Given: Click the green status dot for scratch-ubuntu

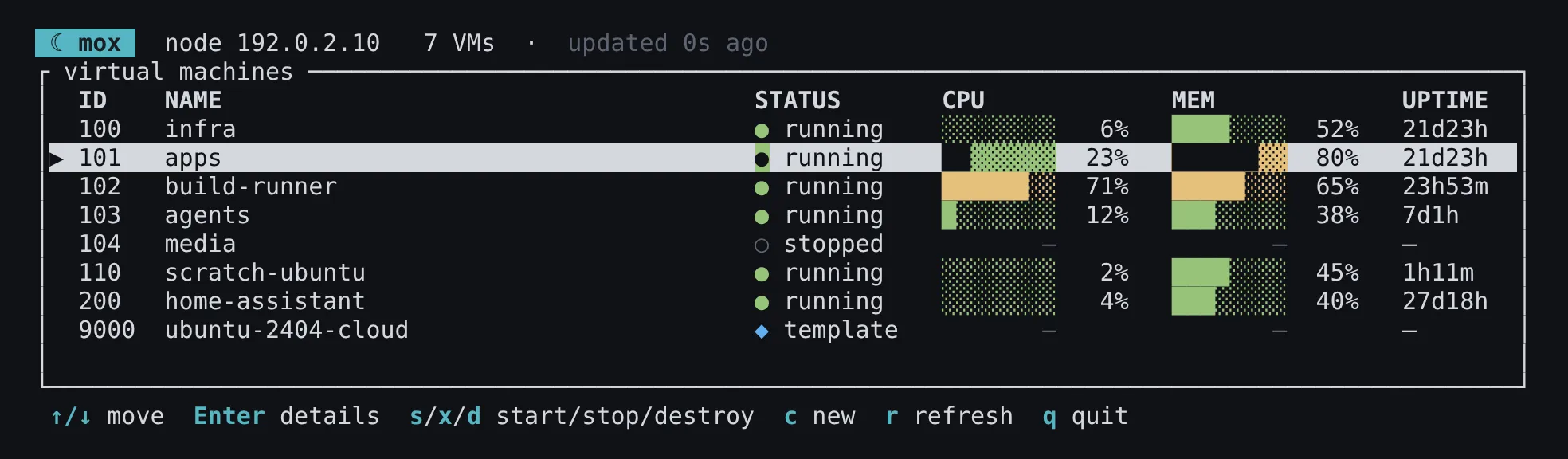Looking at the screenshot, I should 762,273.
